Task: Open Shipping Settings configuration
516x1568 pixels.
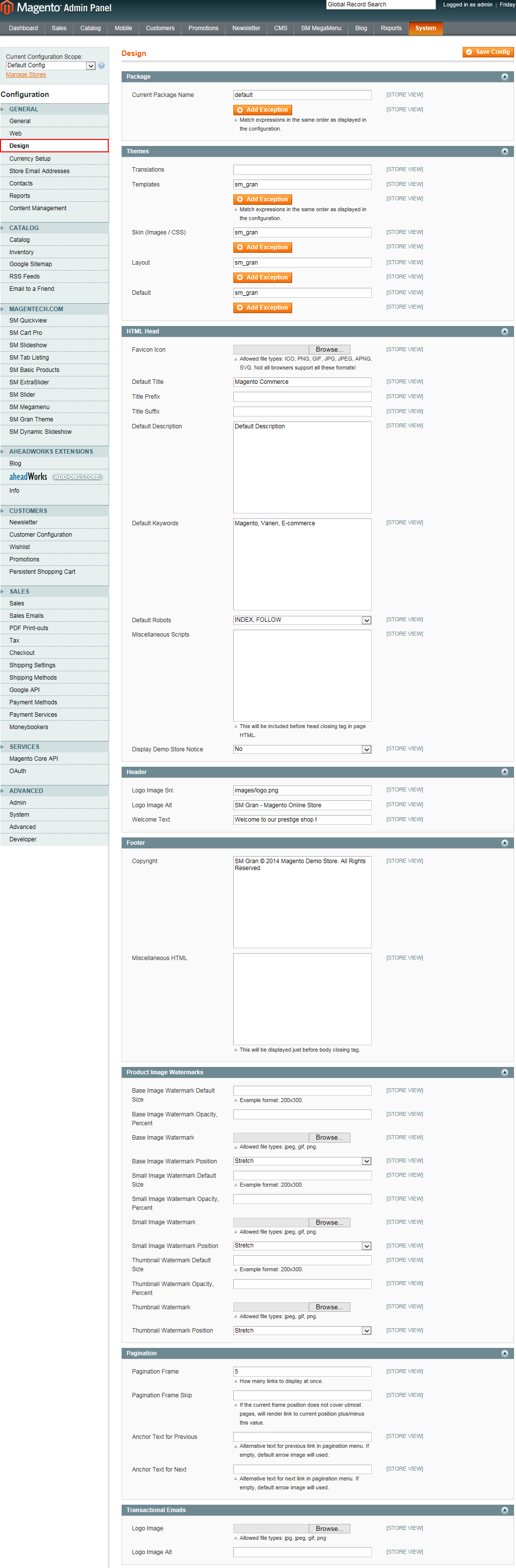Action: click(32, 665)
